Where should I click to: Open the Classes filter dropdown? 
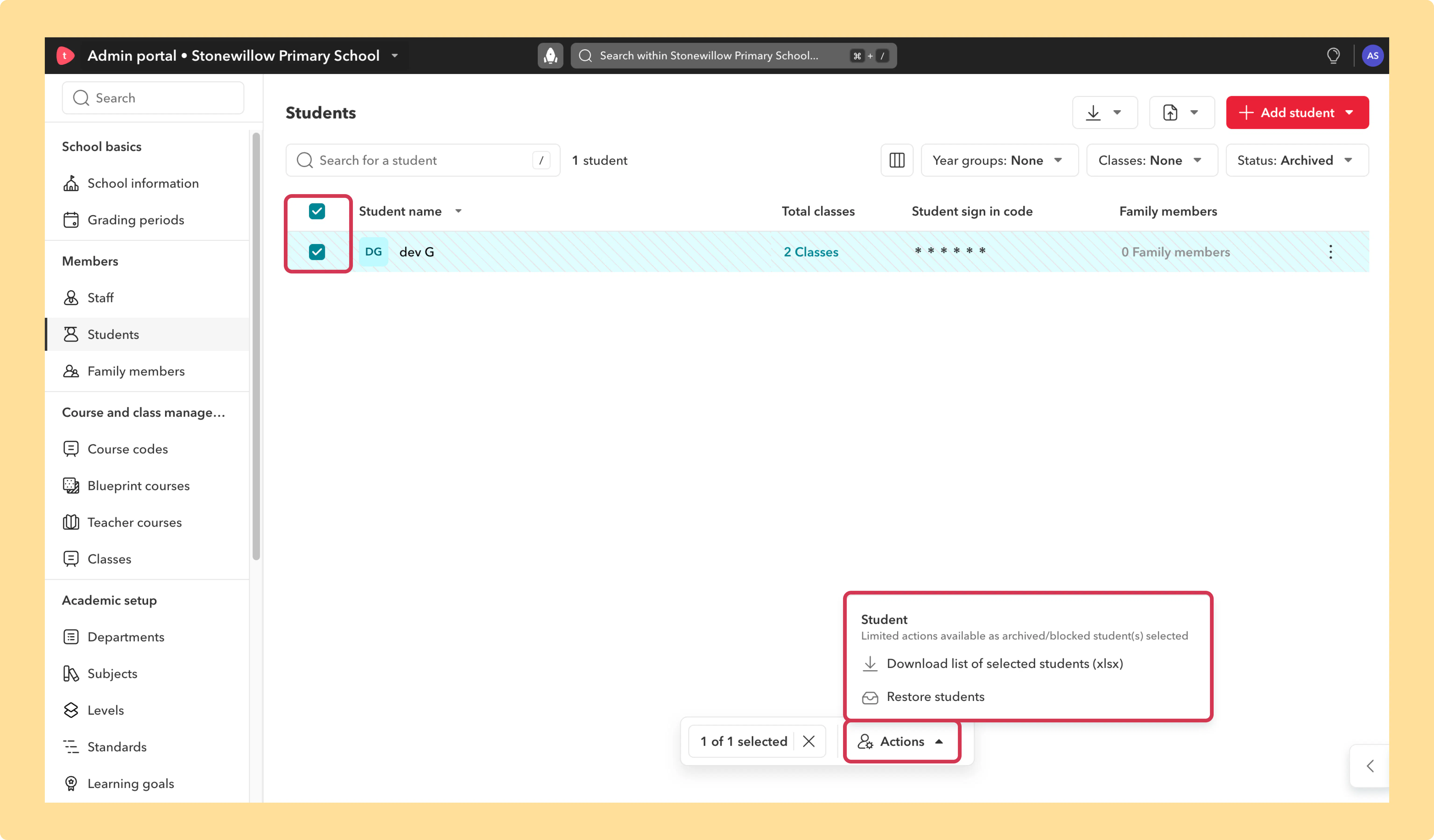coord(1152,160)
